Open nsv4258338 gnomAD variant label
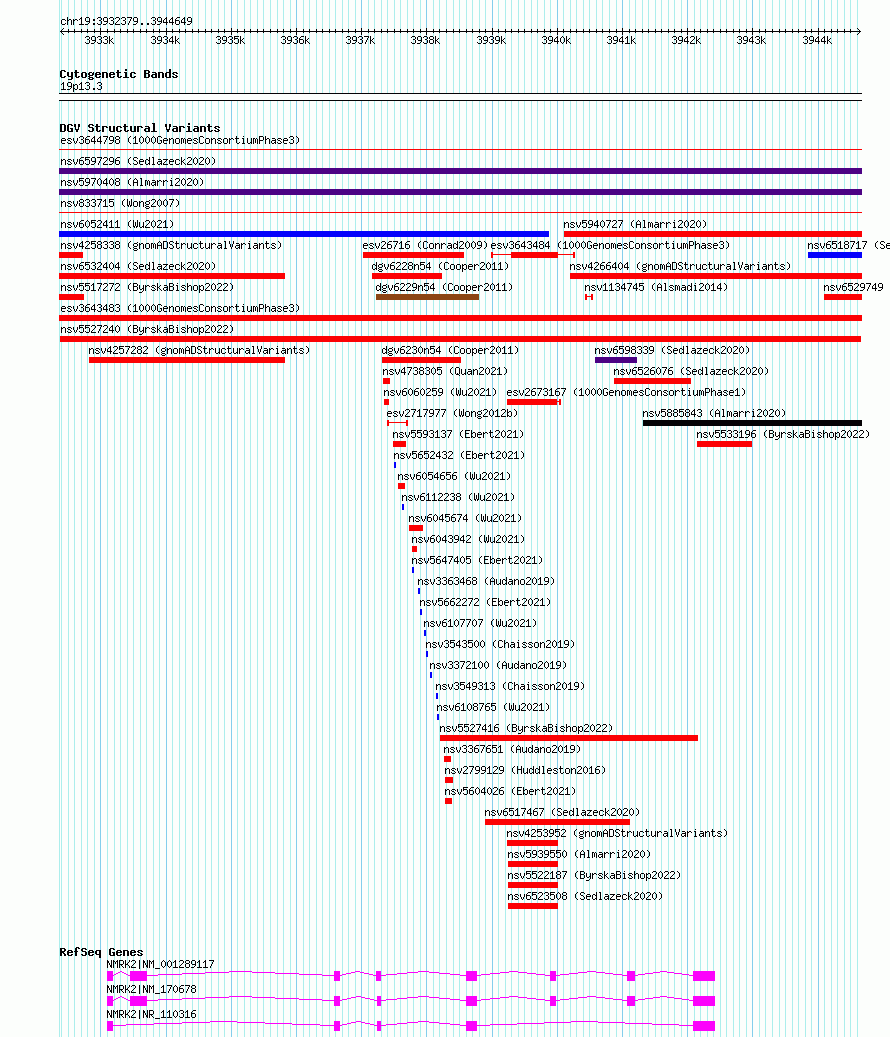890x1037 pixels. point(171,245)
